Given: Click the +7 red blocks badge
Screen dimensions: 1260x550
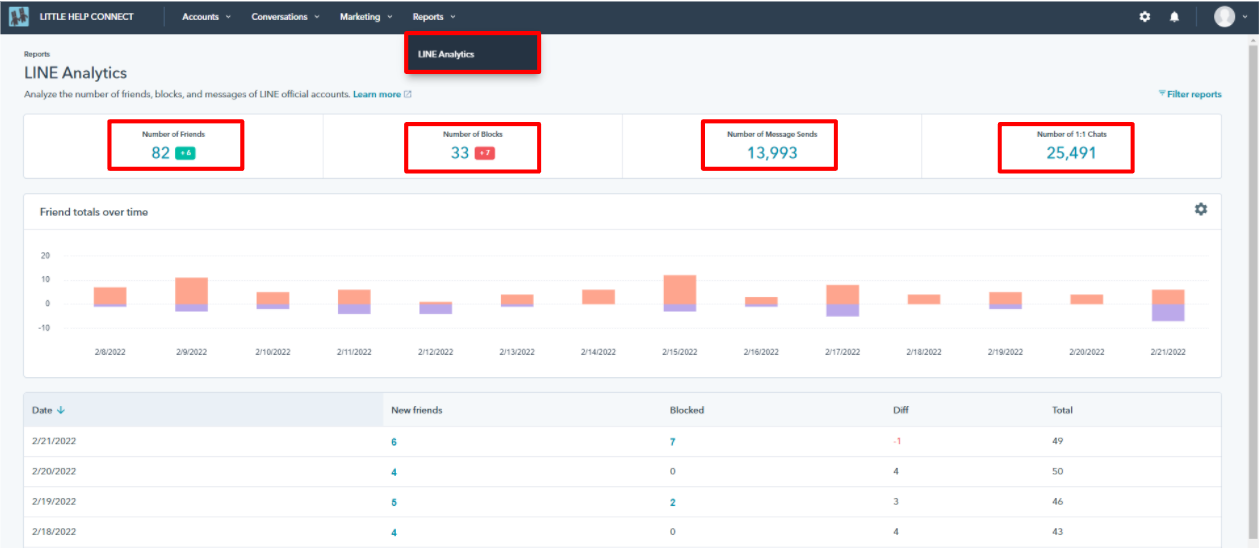Looking at the screenshot, I should tap(485, 153).
